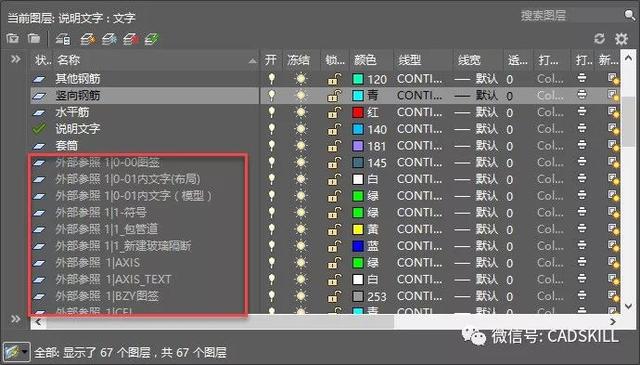
Task: Click status icon of 其他钢筋 layer
Action: point(39,79)
